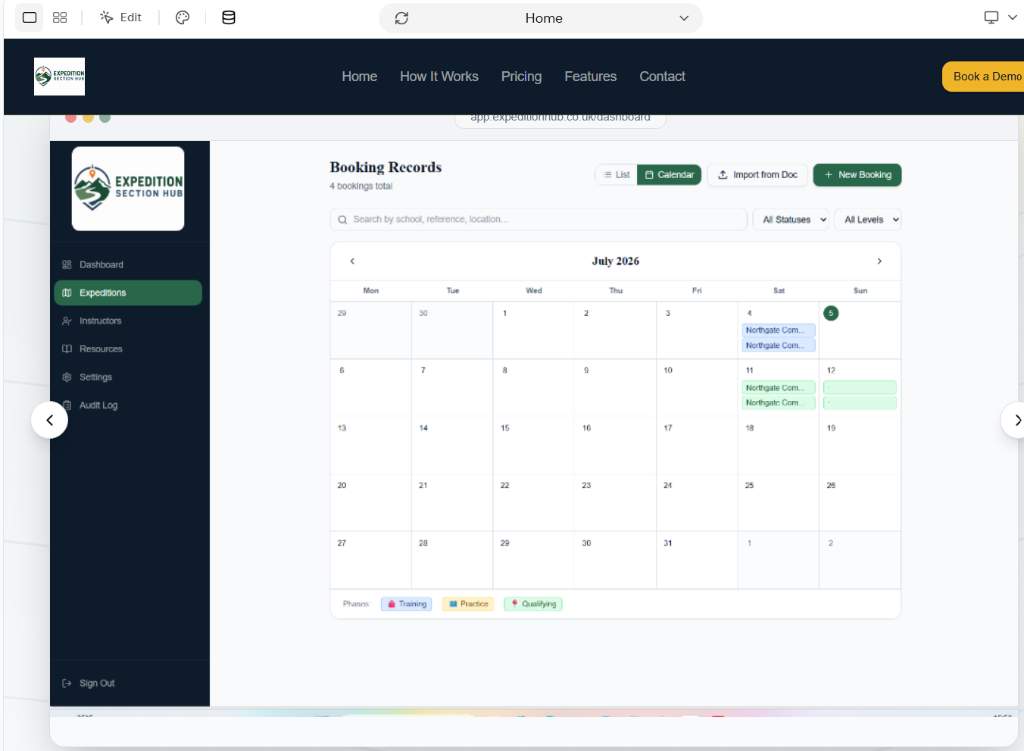
Task: Expand the Home page dropdown
Action: [684, 18]
